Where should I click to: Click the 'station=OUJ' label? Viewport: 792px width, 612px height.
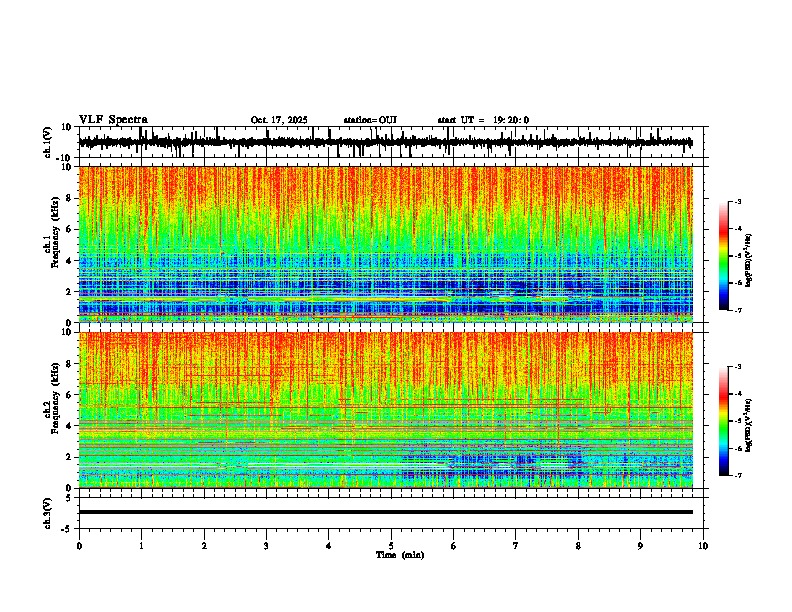coord(370,120)
